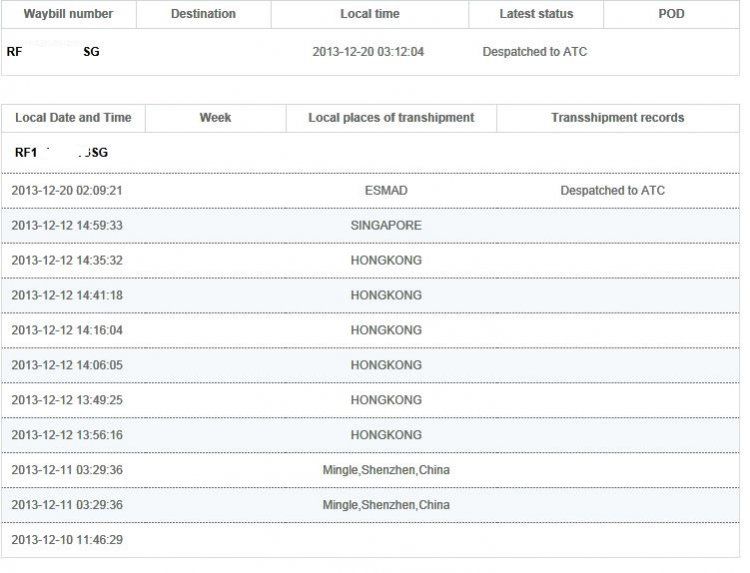750x573 pixels.
Task: Click Despatched to ATC in the summary row
Action: click(x=535, y=52)
